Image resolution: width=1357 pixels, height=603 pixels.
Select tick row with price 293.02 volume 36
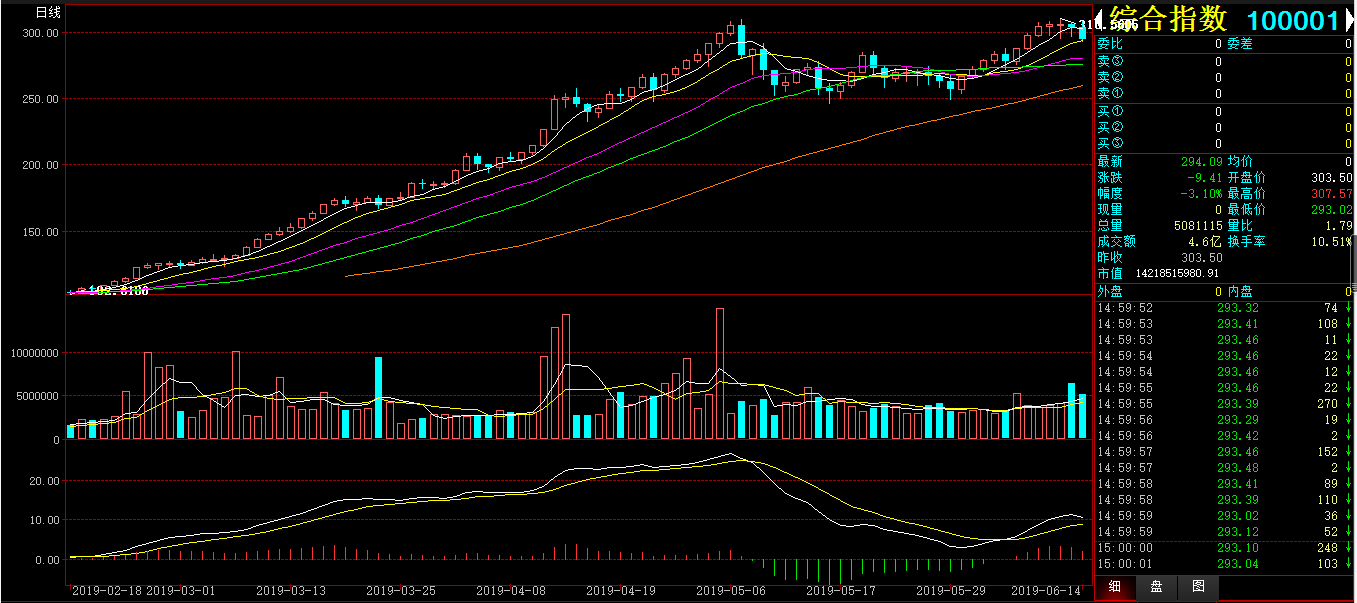pos(1224,516)
